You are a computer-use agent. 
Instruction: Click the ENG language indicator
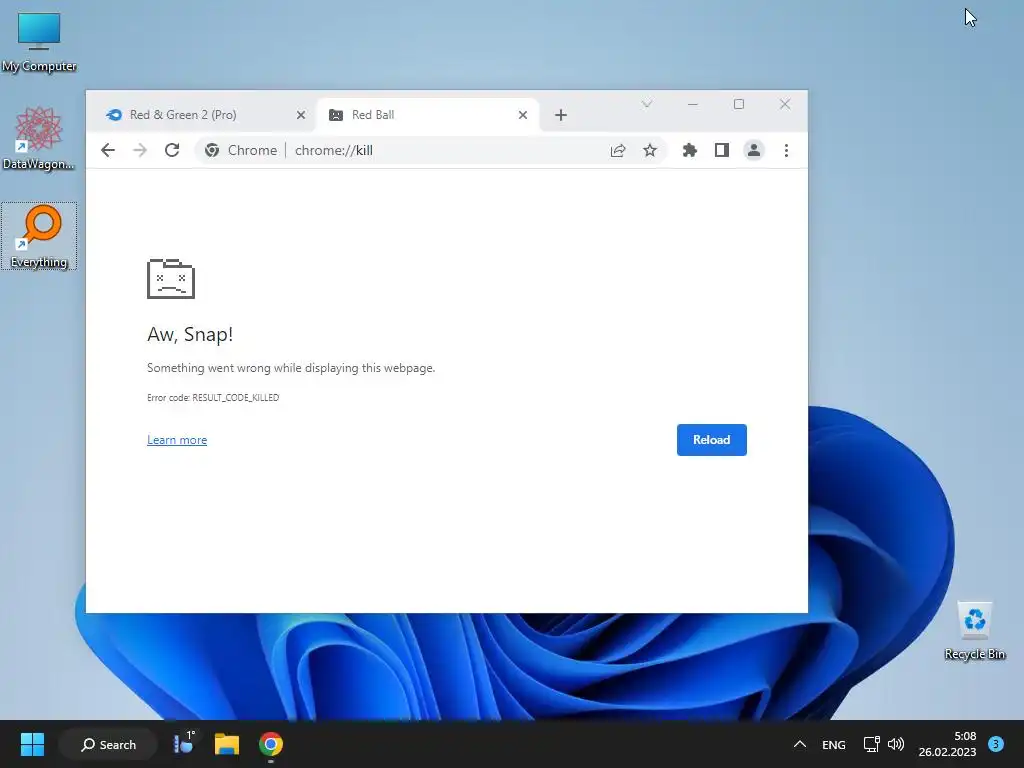(833, 744)
